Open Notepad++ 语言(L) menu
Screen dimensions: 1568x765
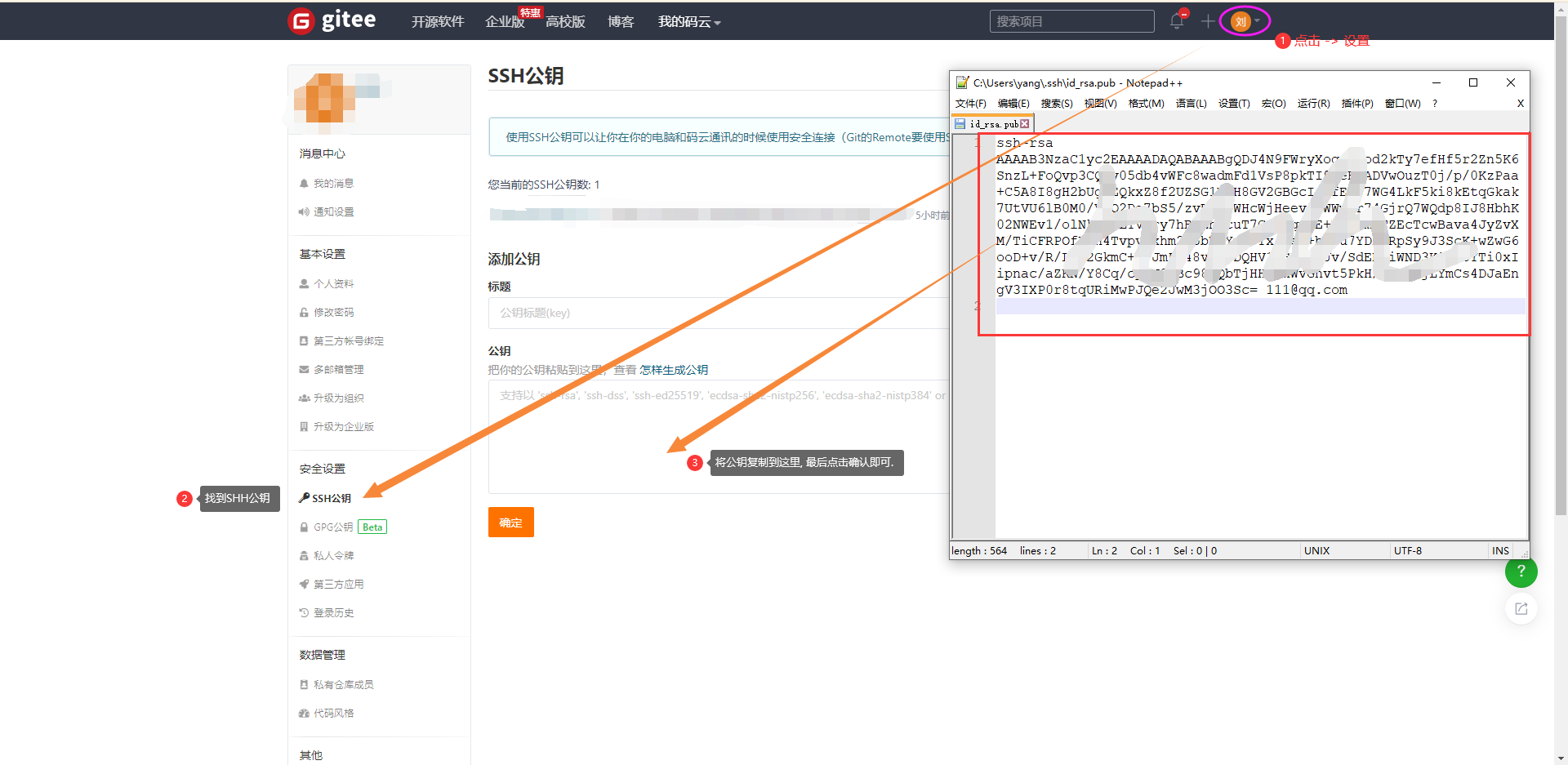tap(1191, 104)
